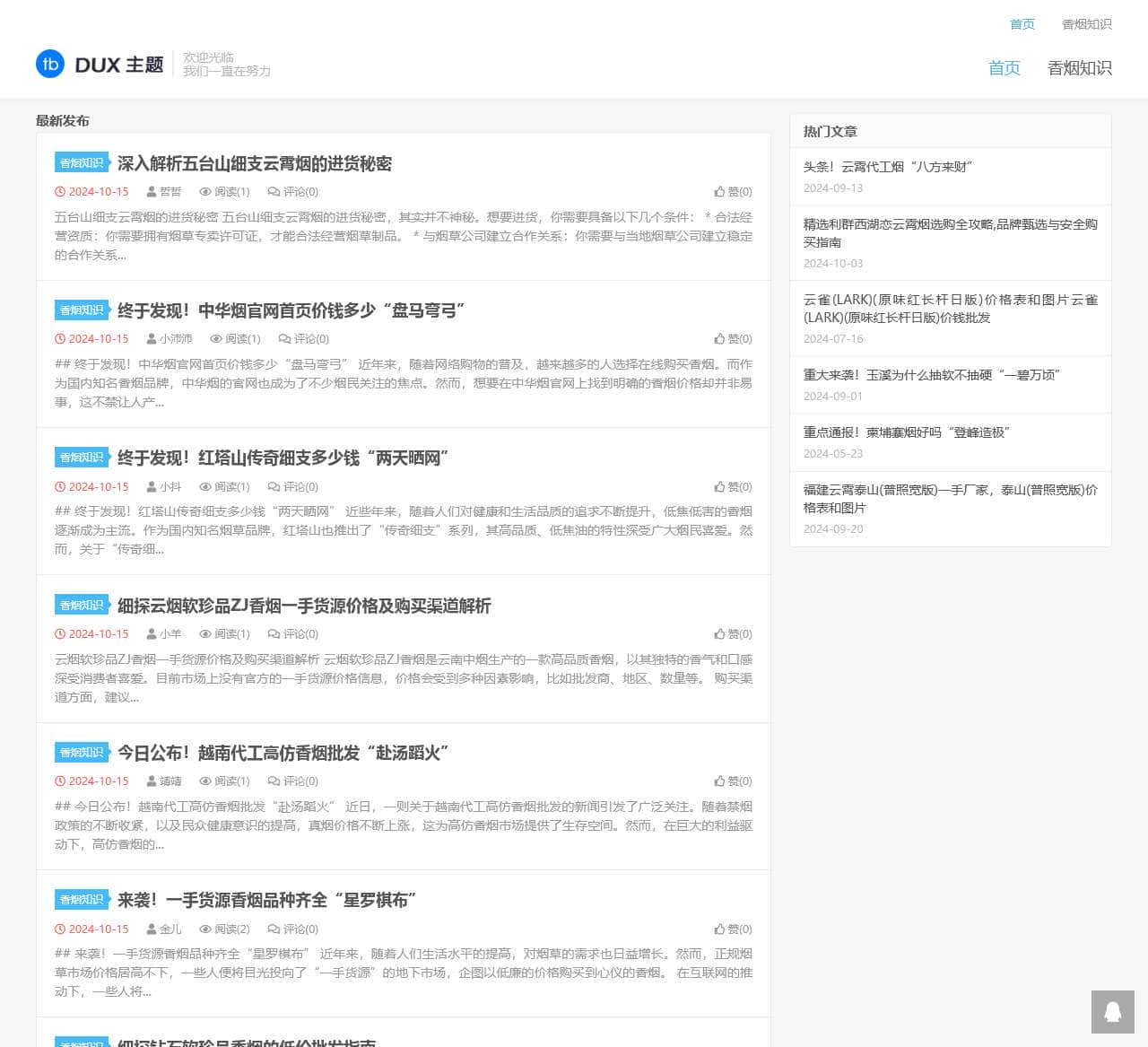This screenshot has height=1047, width=1148.
Task: Click the date 2024-09-20 in hot articles
Action: click(833, 529)
